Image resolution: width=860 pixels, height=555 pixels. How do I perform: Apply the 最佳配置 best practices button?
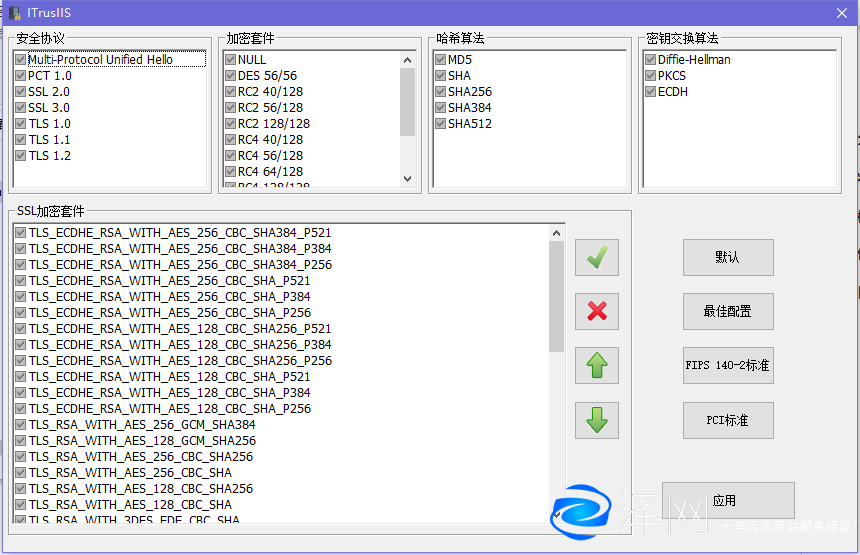coord(728,311)
